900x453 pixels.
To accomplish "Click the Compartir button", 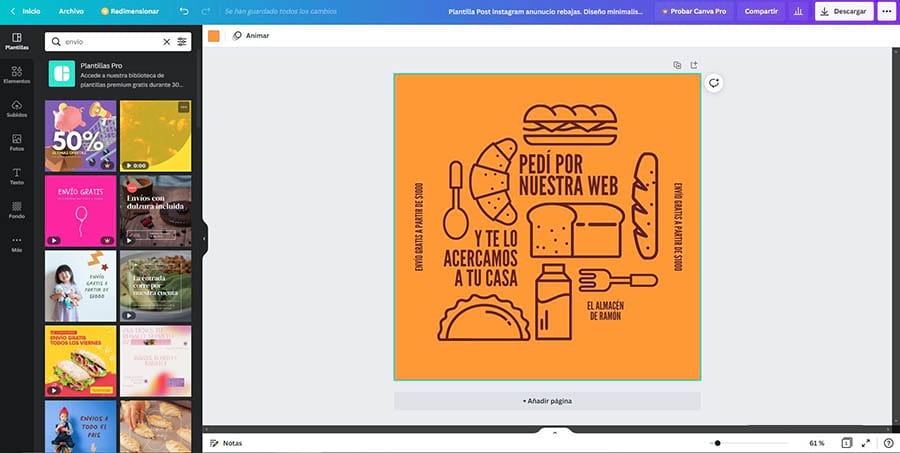I will point(761,11).
